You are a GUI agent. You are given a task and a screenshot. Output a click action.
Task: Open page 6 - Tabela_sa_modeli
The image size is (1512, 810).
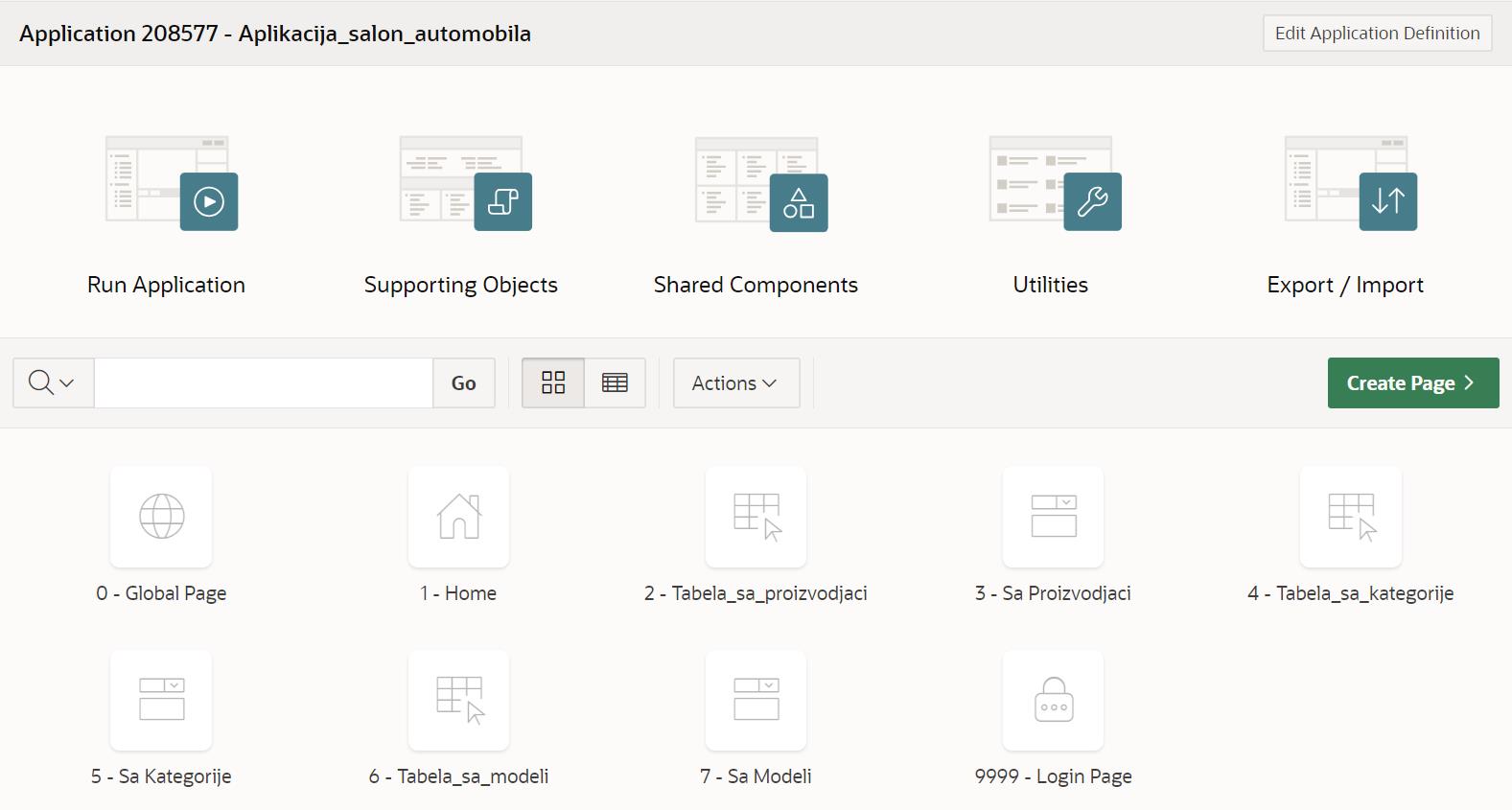coord(458,701)
